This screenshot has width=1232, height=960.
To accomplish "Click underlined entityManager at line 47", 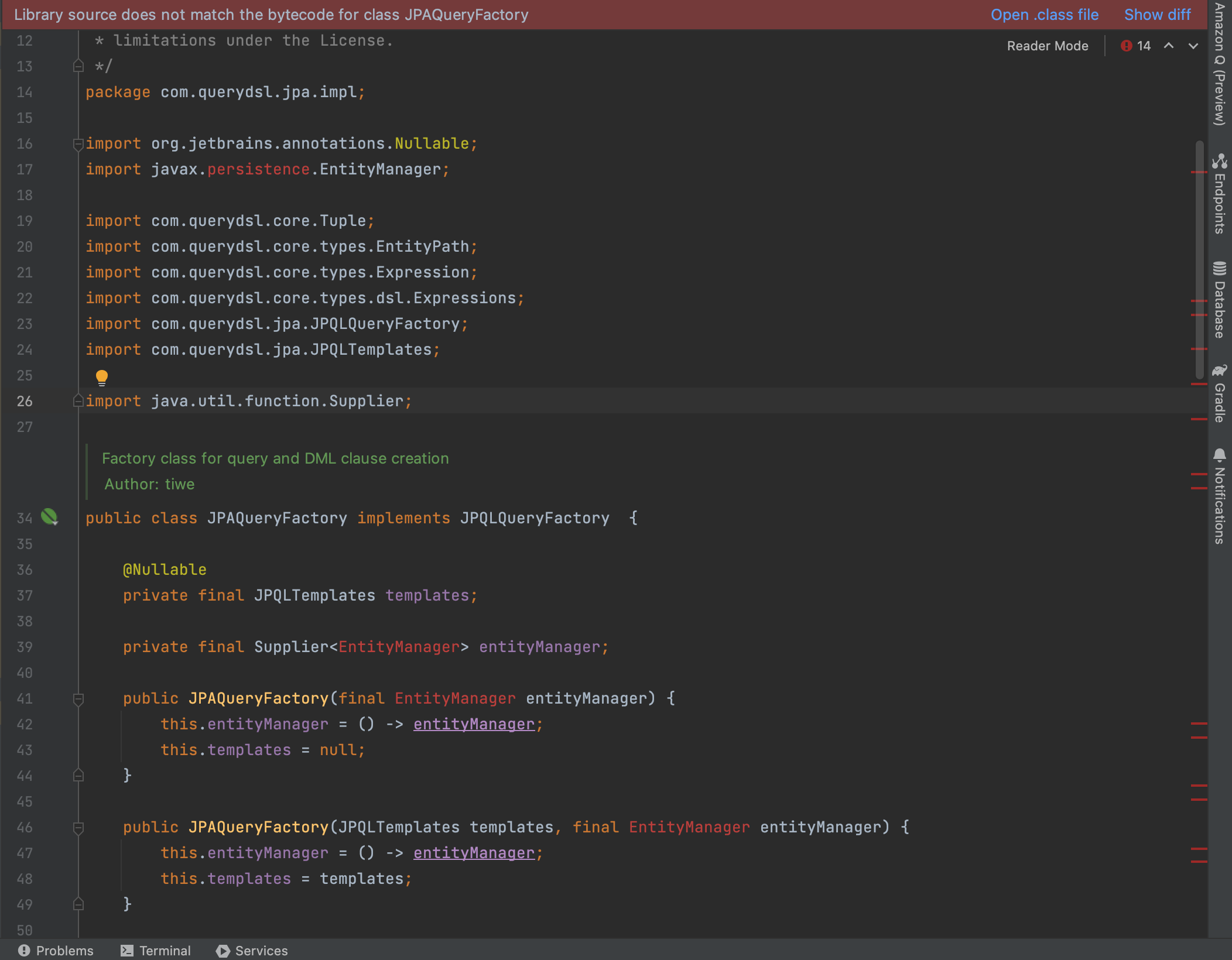I will 474,853.
